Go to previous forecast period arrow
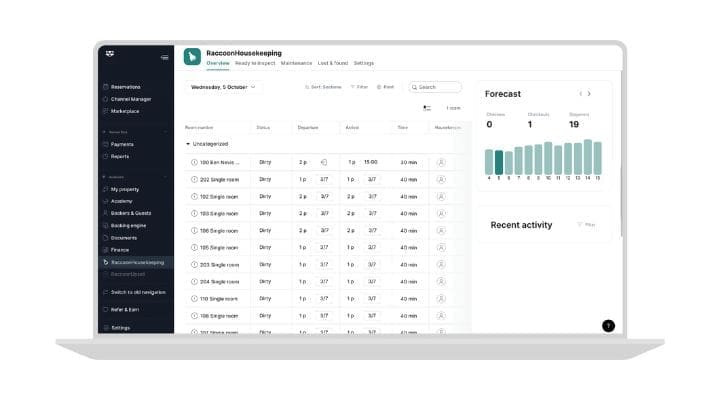 tap(579, 94)
